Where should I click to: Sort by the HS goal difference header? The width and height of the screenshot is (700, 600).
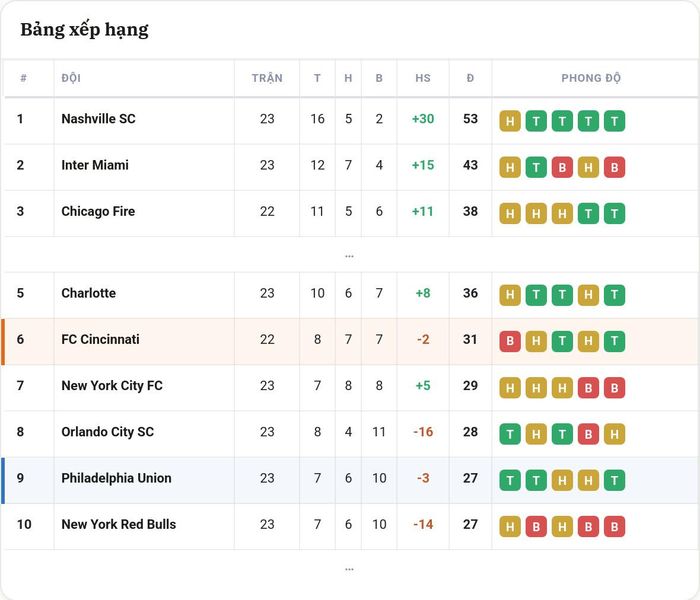423,78
